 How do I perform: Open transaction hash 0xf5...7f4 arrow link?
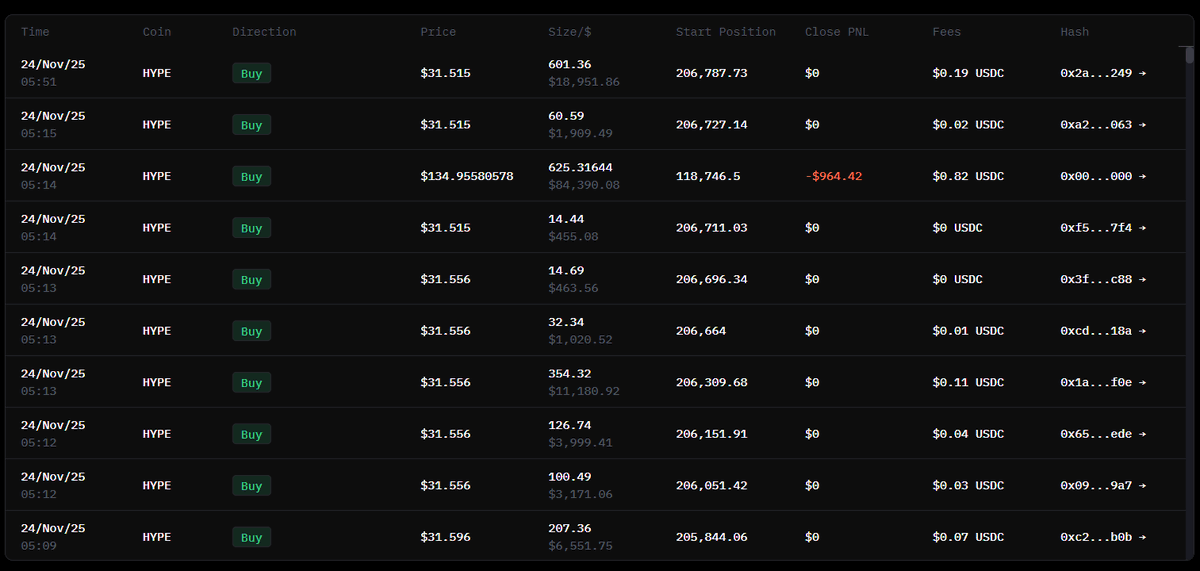pos(1103,228)
